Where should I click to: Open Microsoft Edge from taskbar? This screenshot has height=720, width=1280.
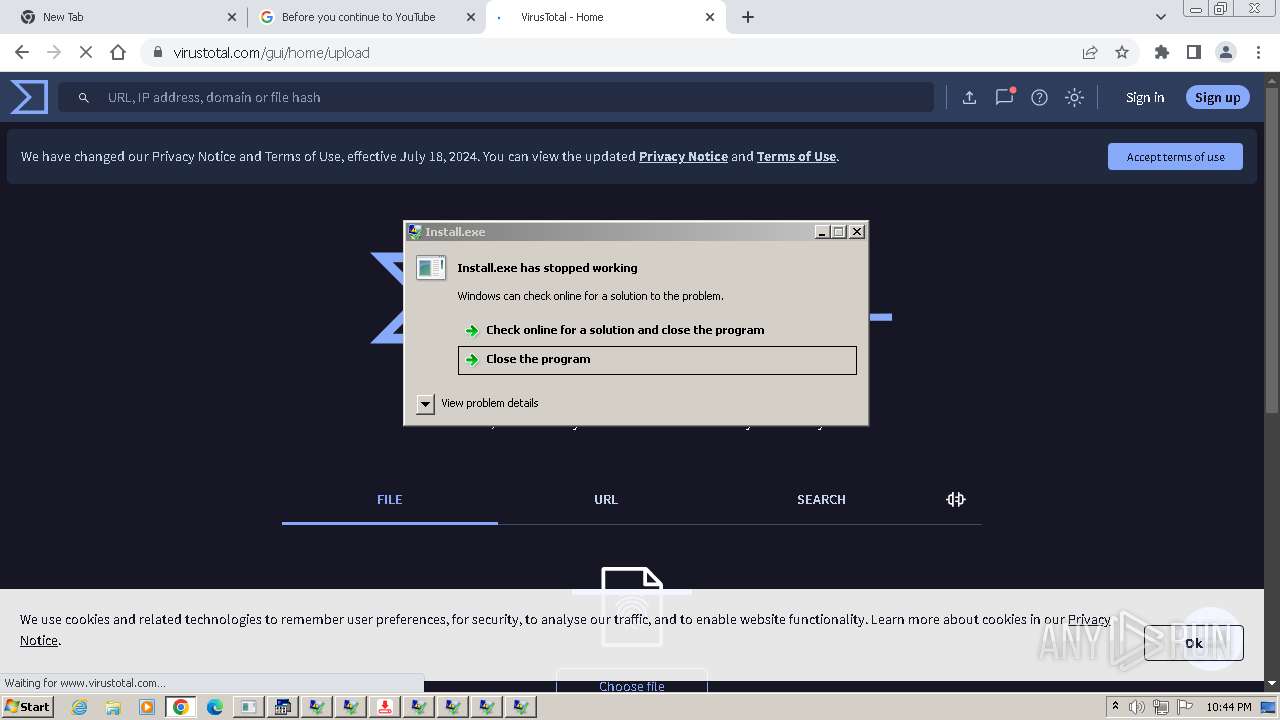[215, 707]
